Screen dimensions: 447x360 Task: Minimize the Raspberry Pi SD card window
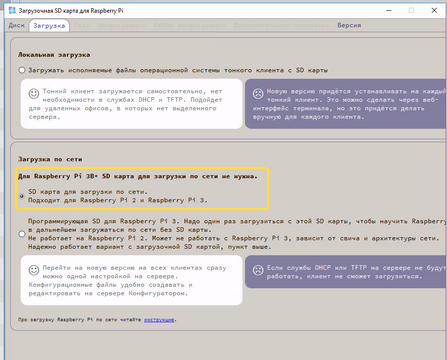tap(389, 10)
